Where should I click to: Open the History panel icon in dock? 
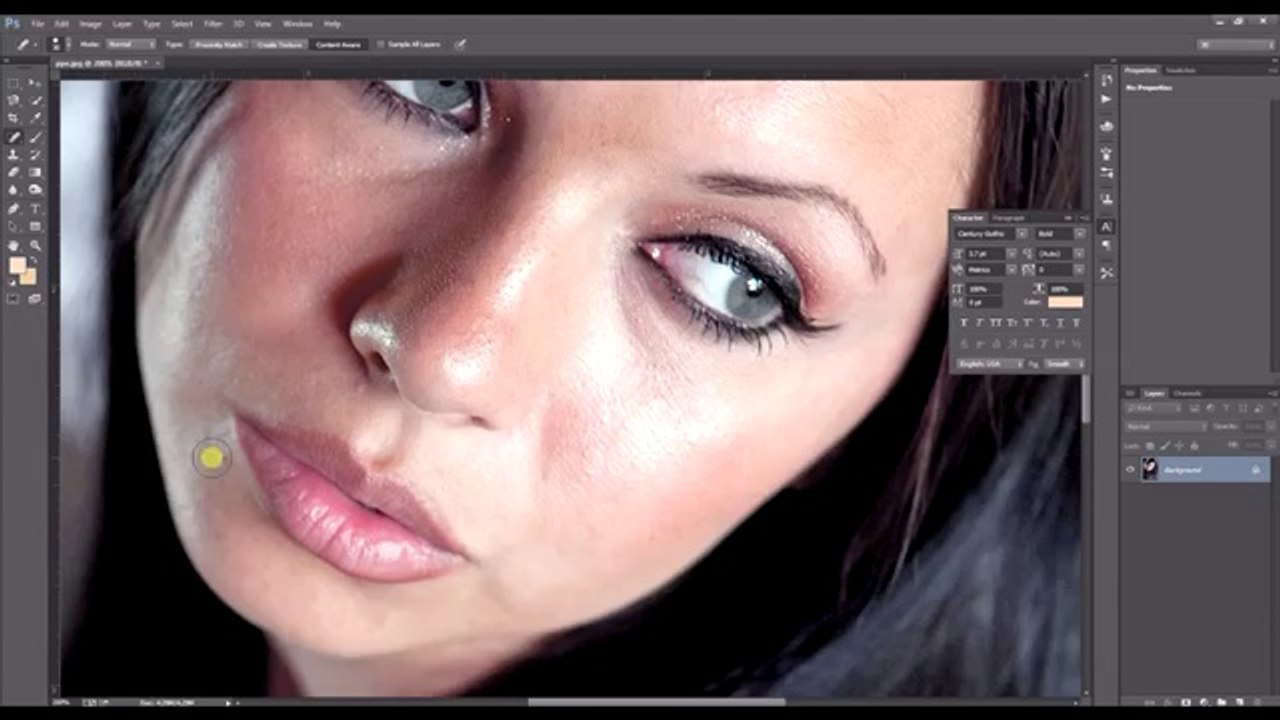1106,80
